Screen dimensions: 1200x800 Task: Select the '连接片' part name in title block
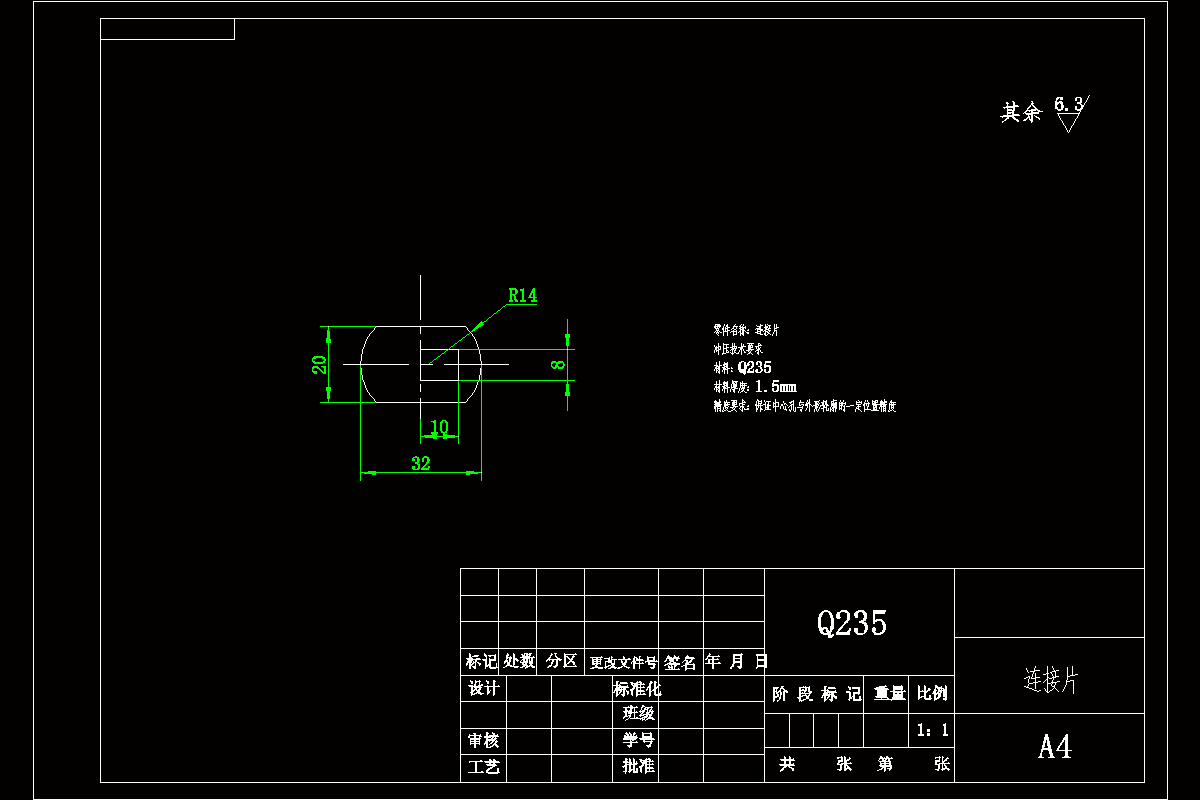(1051, 681)
